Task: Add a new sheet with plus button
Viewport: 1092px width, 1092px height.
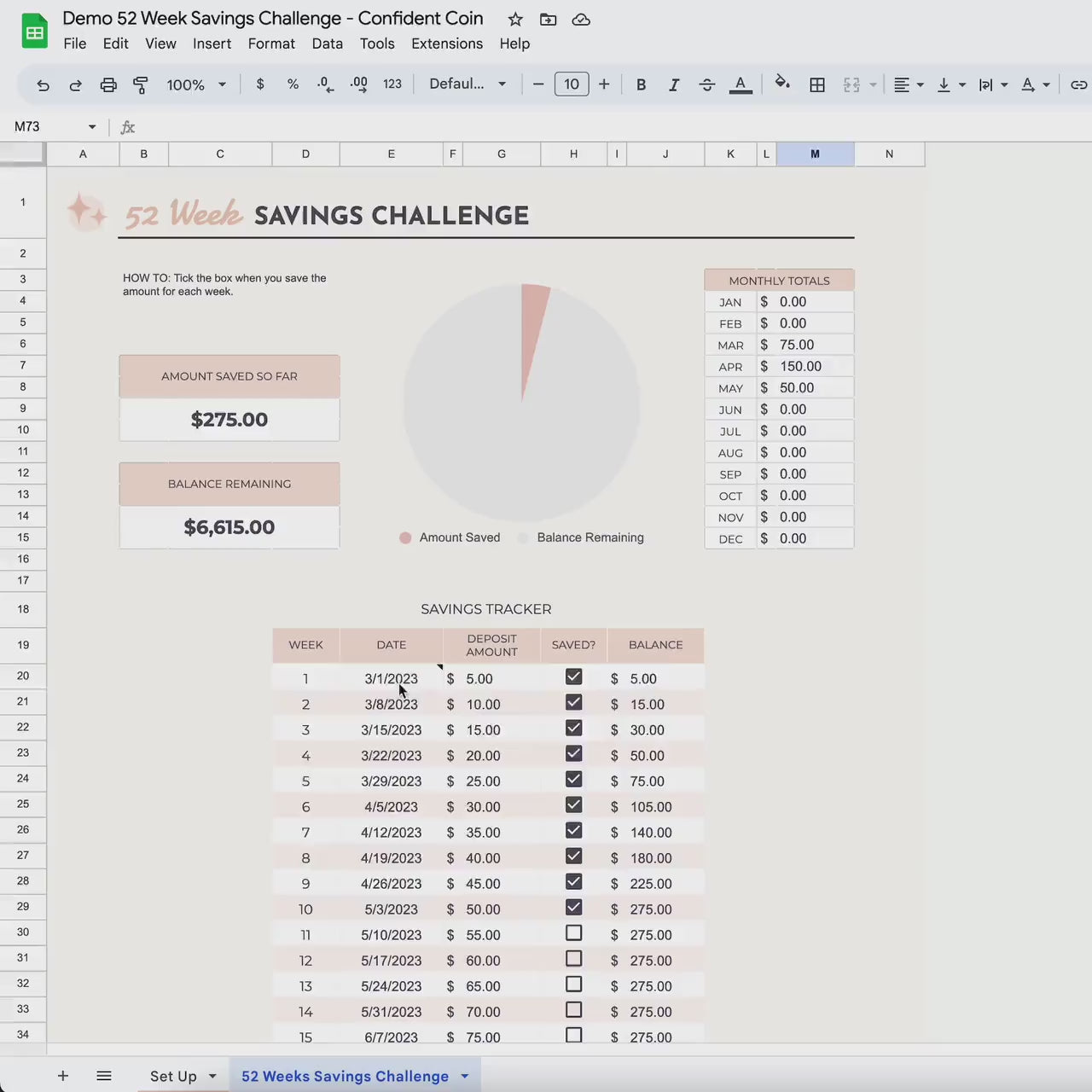Action: (x=63, y=1076)
